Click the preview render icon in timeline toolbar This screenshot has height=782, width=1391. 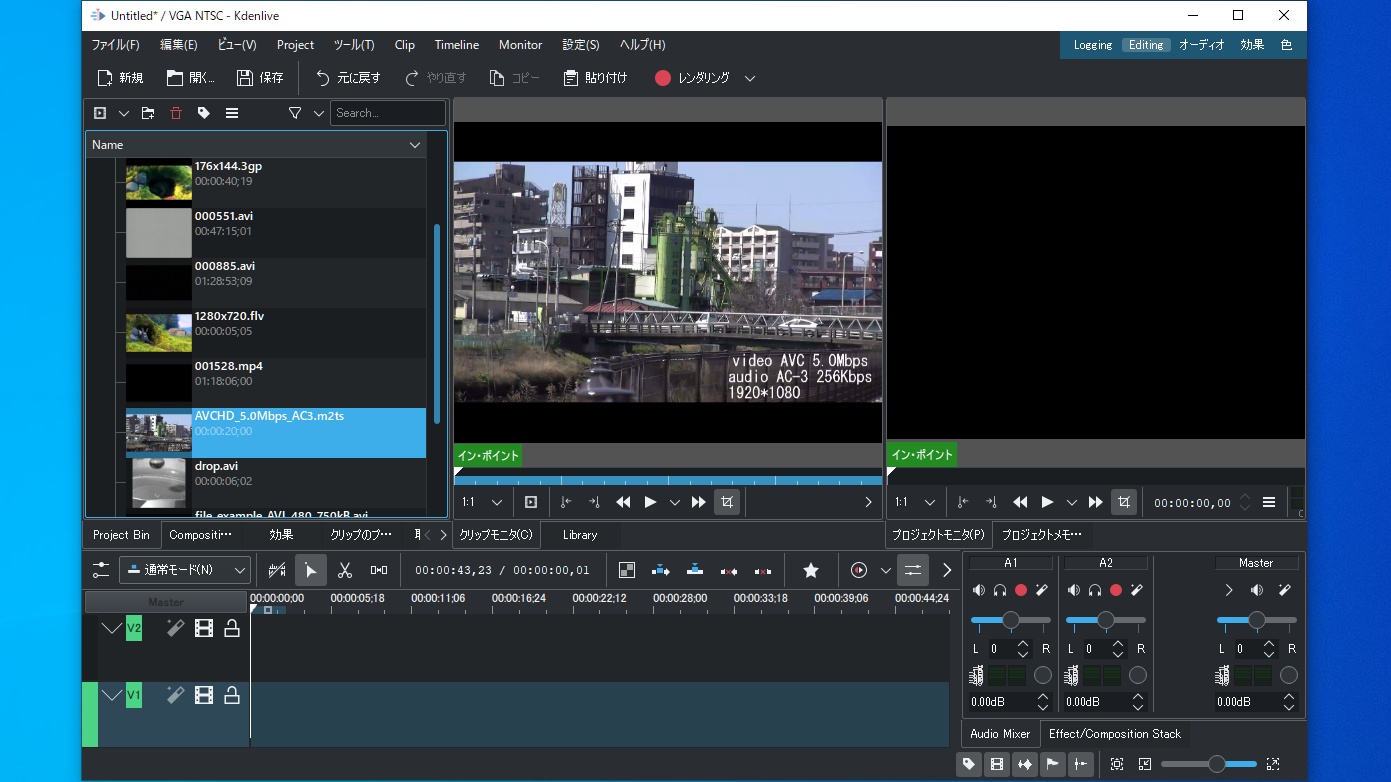coord(859,570)
